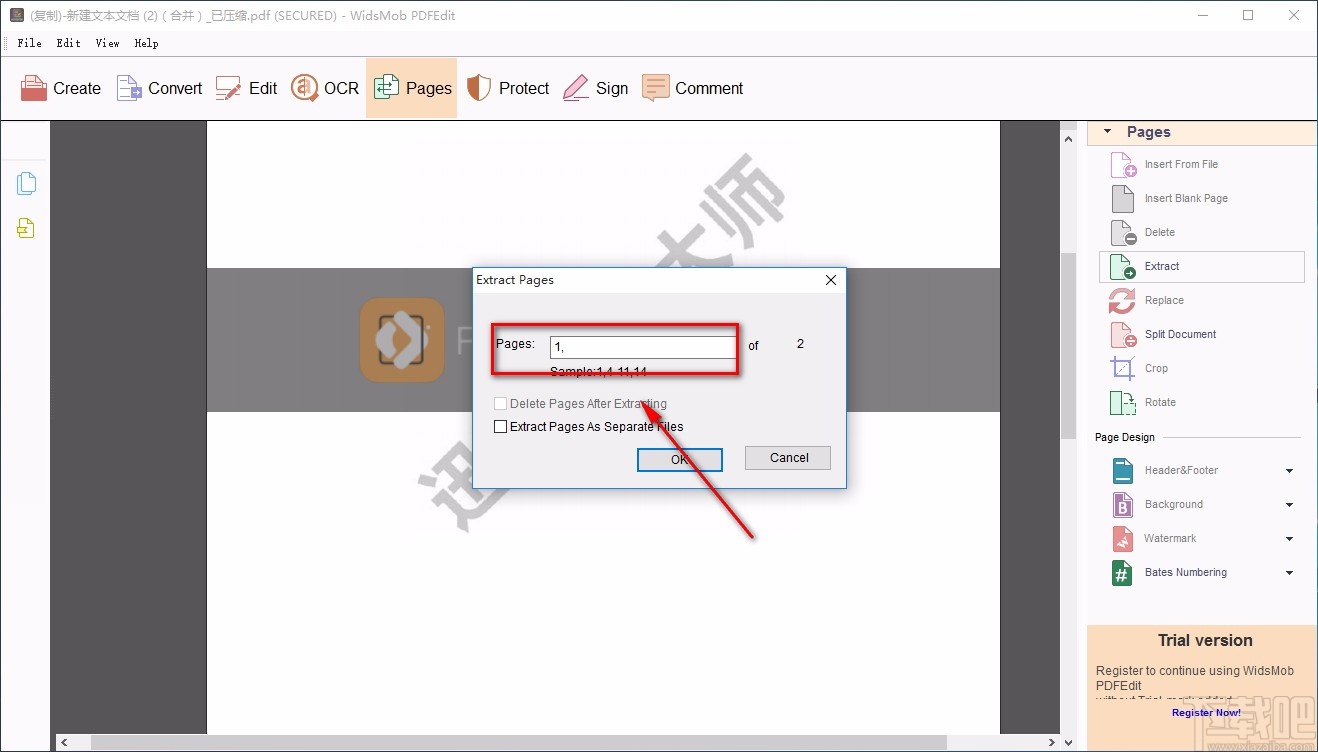The image size is (1318, 752).
Task: Select the Protect tool
Action: tap(507, 88)
